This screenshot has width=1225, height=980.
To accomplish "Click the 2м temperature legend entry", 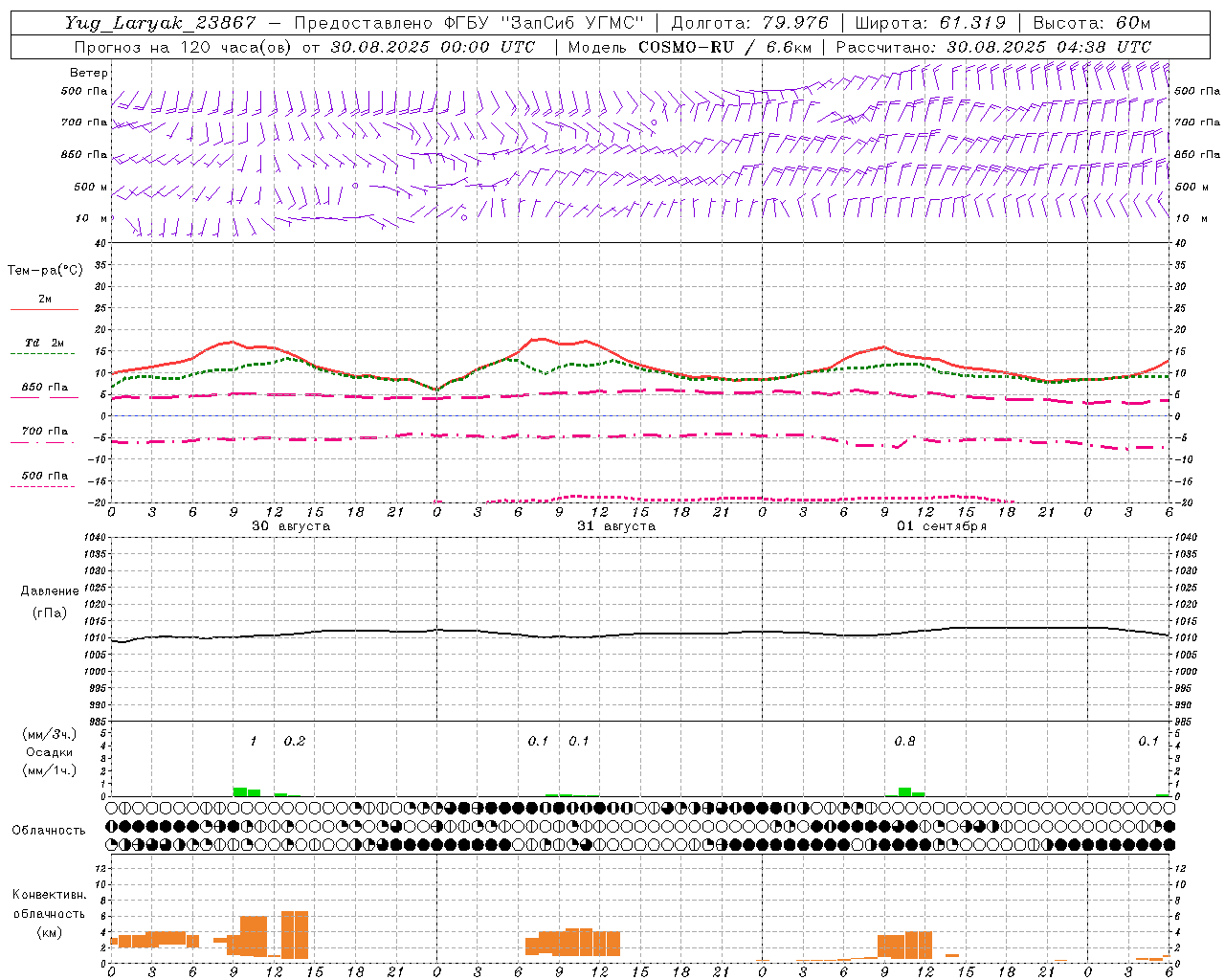I will click(x=45, y=300).
